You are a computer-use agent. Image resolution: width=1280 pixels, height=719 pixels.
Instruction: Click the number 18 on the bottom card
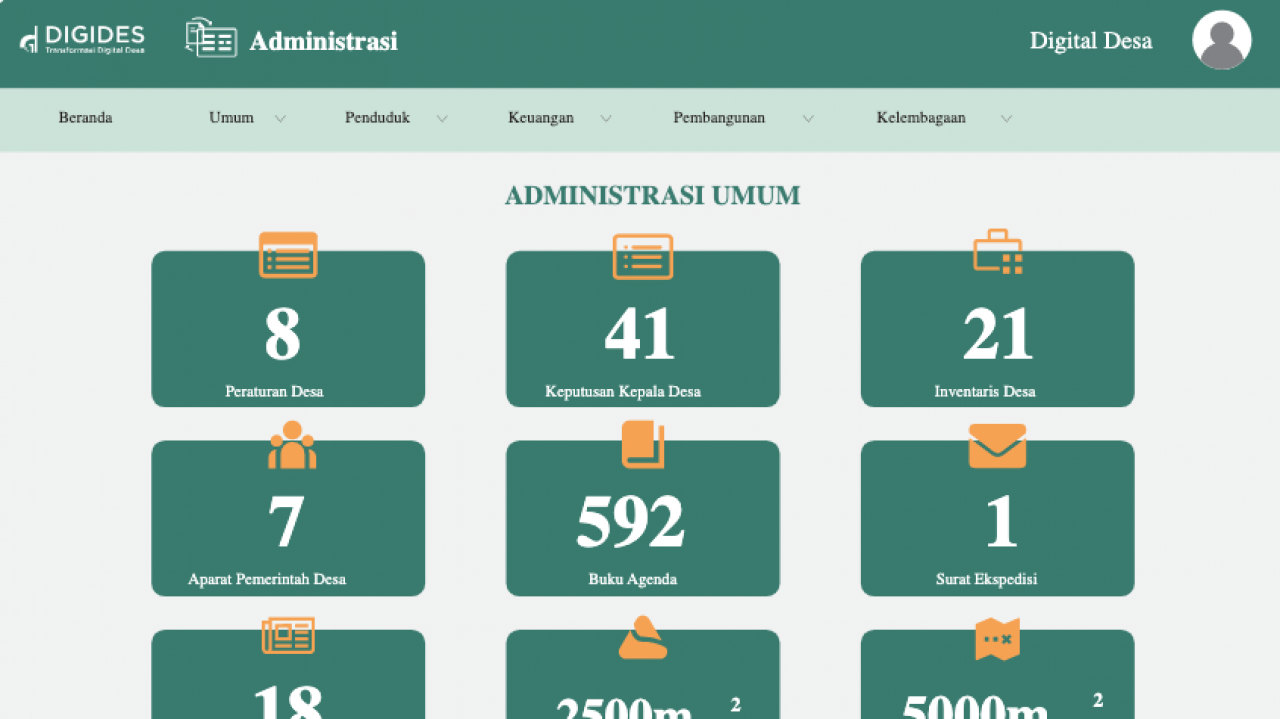[x=286, y=703]
